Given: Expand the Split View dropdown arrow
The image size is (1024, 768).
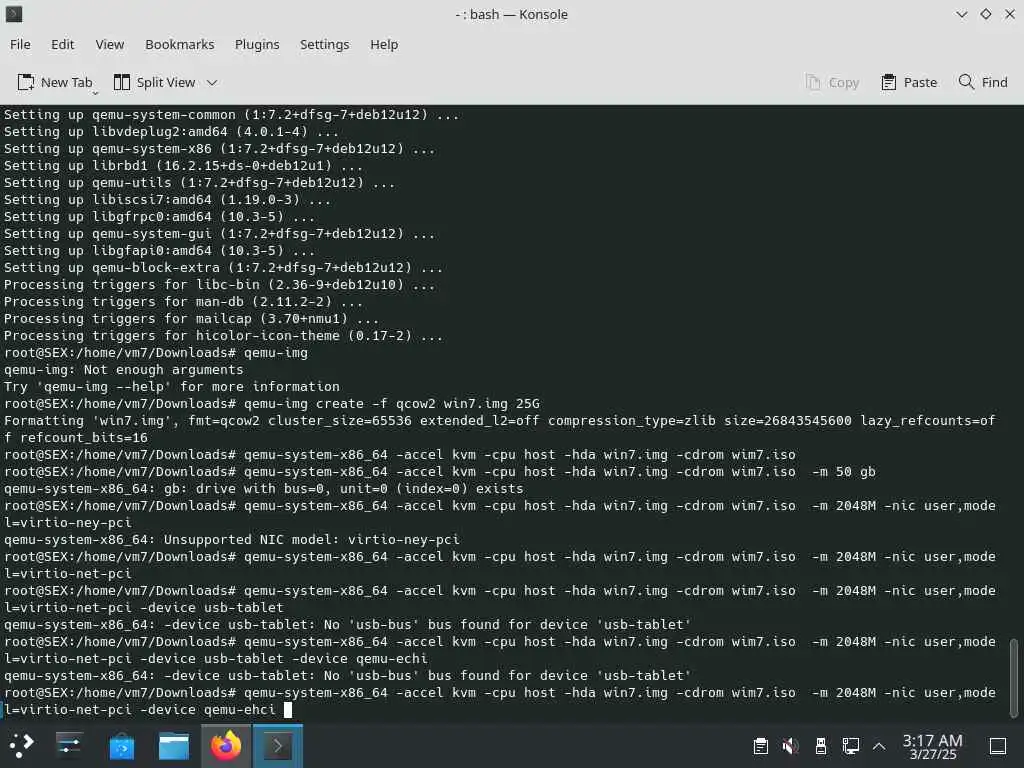Looking at the screenshot, I should pyautogui.click(x=212, y=82).
